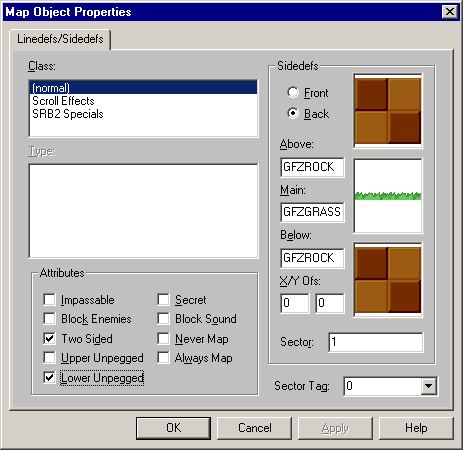463x450 pixels.
Task: Click the OK button
Action: click(173, 428)
